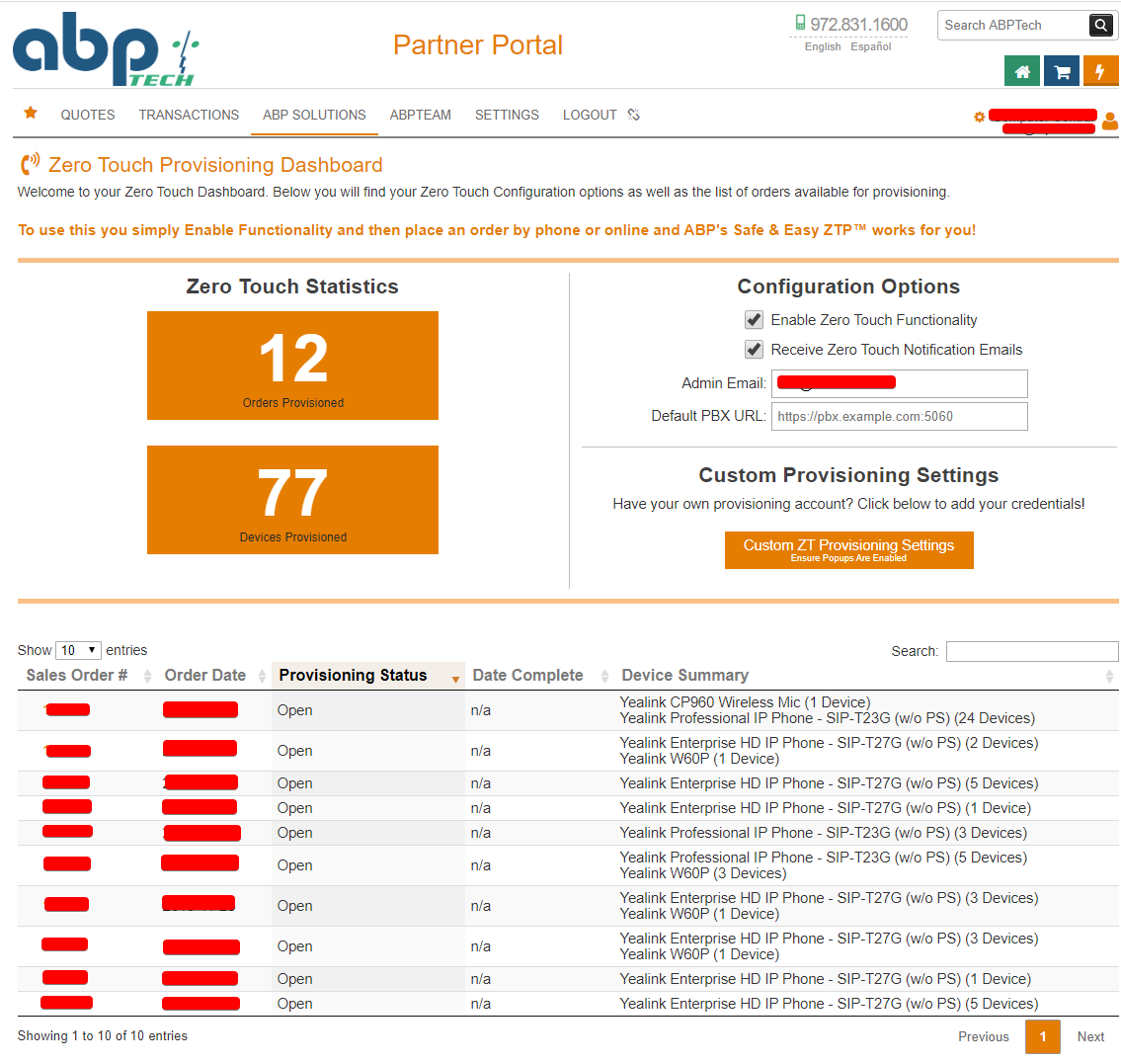1121x1064 pixels.
Task: Click the green phone icon near number
Action: click(x=801, y=23)
